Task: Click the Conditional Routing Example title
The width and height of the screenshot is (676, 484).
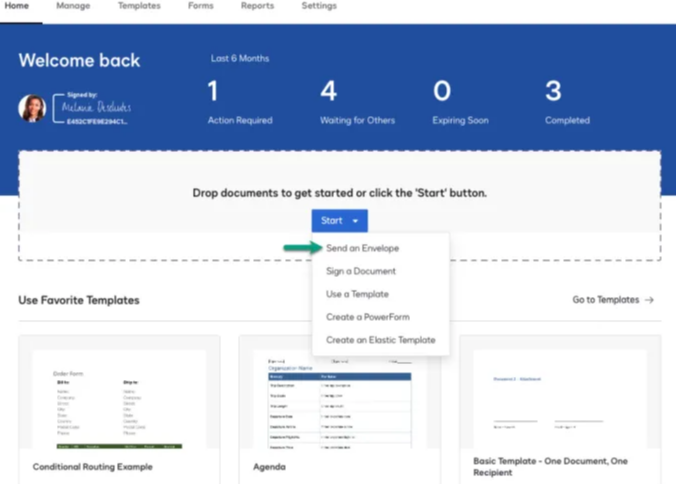Action: pos(93,467)
